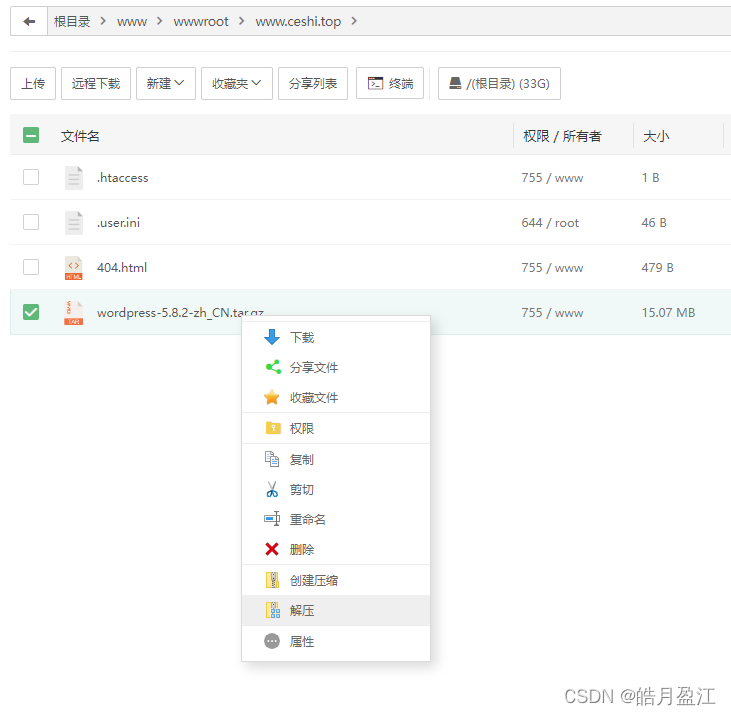Screen dimensions: 731x715
Task: Check the 404.html row checkbox
Action: point(31,267)
